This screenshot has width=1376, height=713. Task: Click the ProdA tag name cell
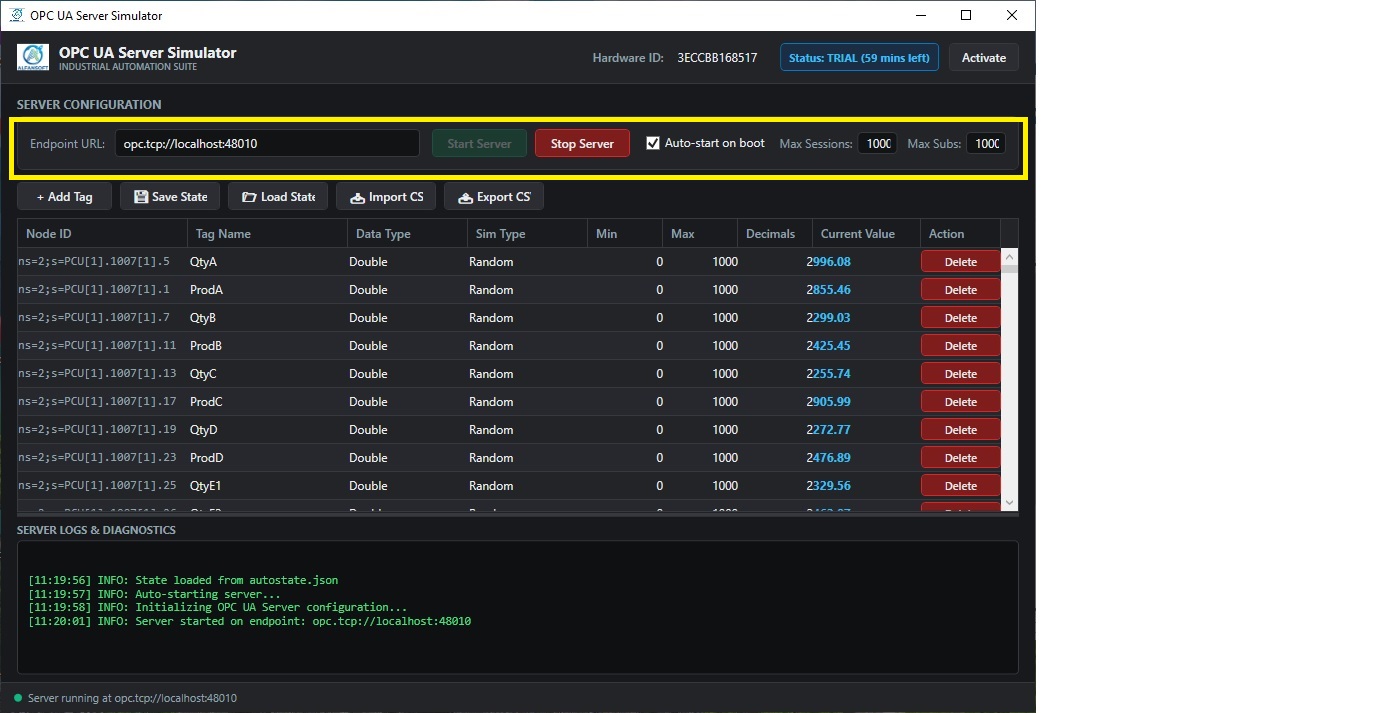pos(206,290)
